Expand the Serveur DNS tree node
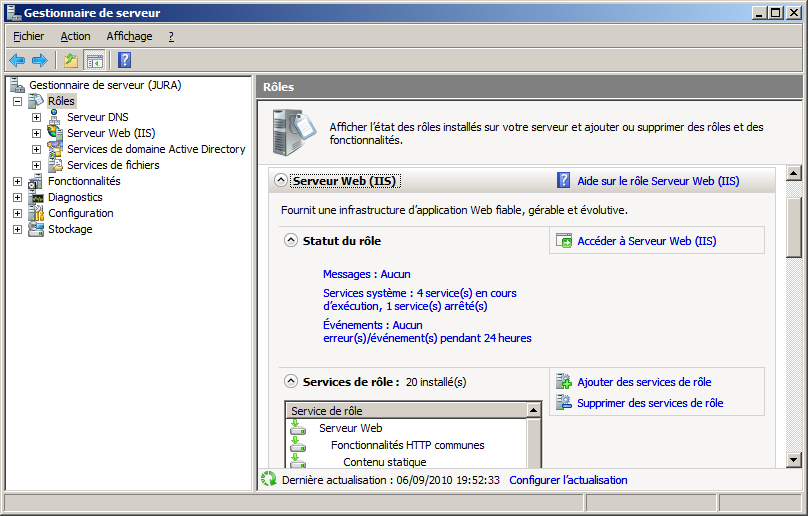 [37, 117]
